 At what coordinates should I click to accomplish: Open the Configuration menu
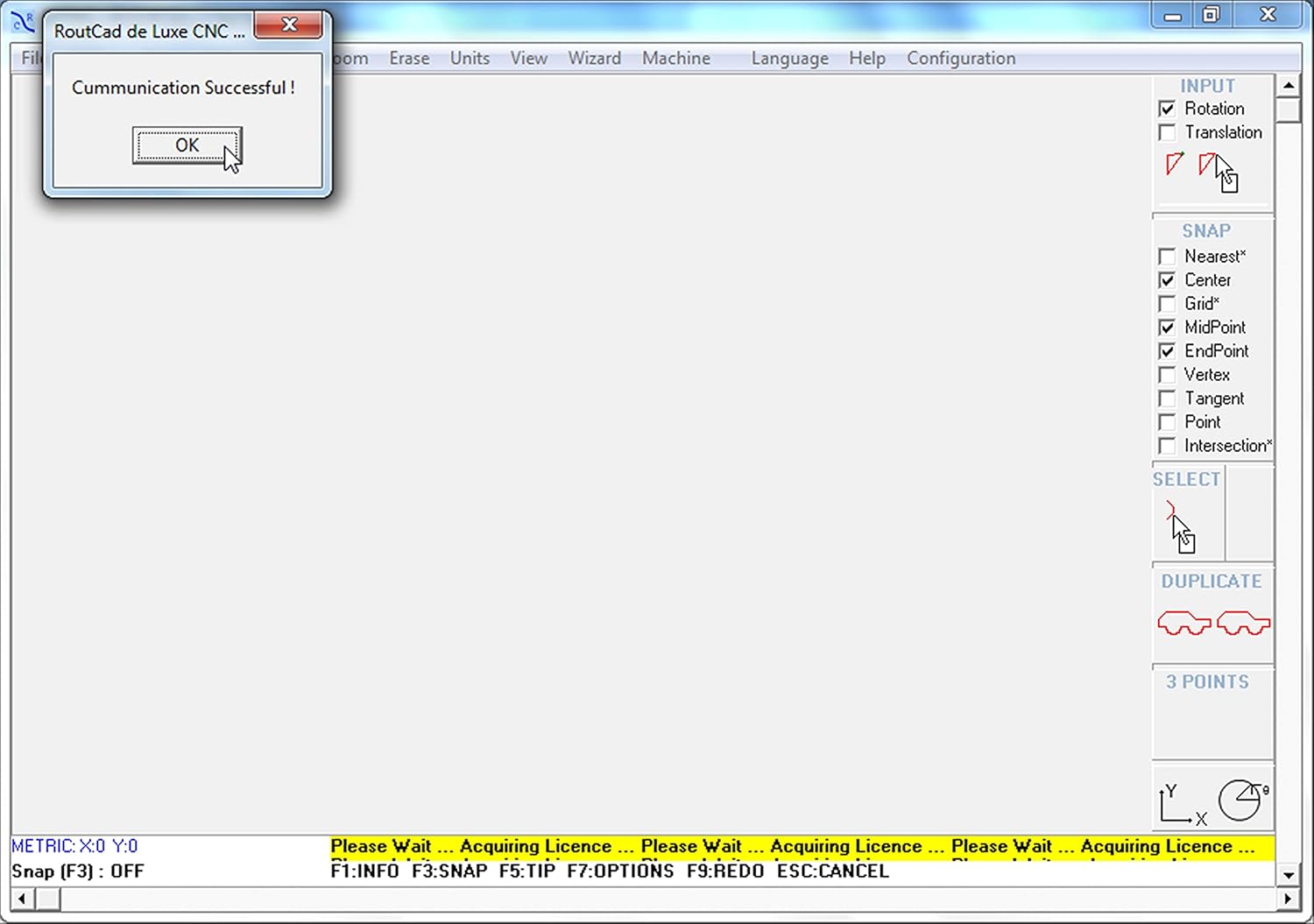coord(961,58)
